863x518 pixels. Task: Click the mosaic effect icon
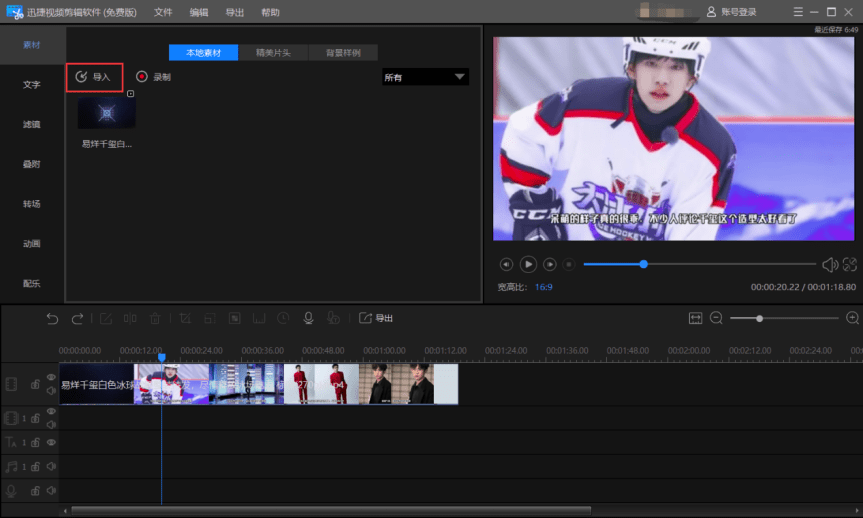234,318
